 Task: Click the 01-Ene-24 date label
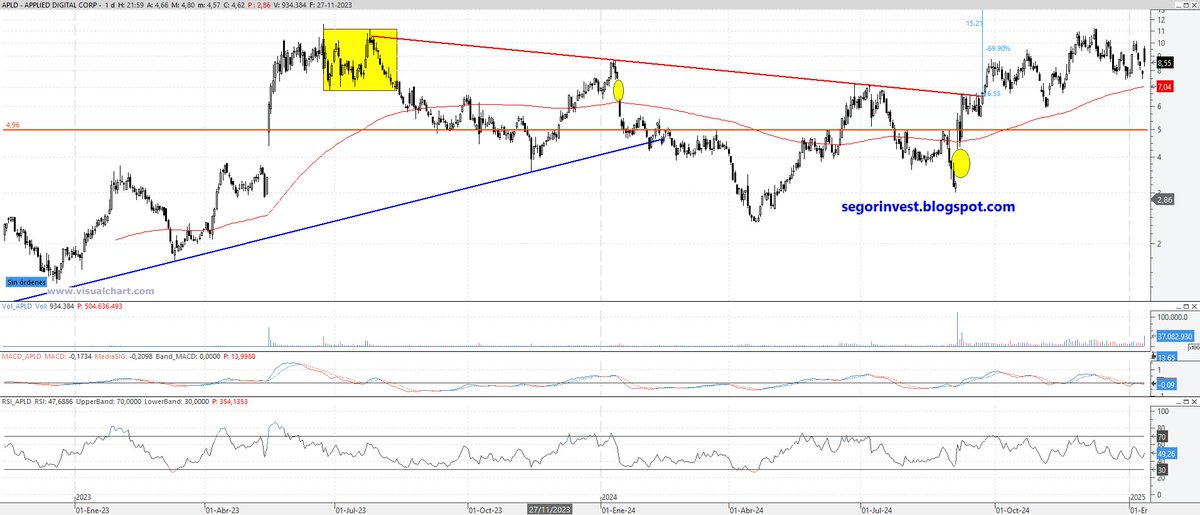click(619, 508)
